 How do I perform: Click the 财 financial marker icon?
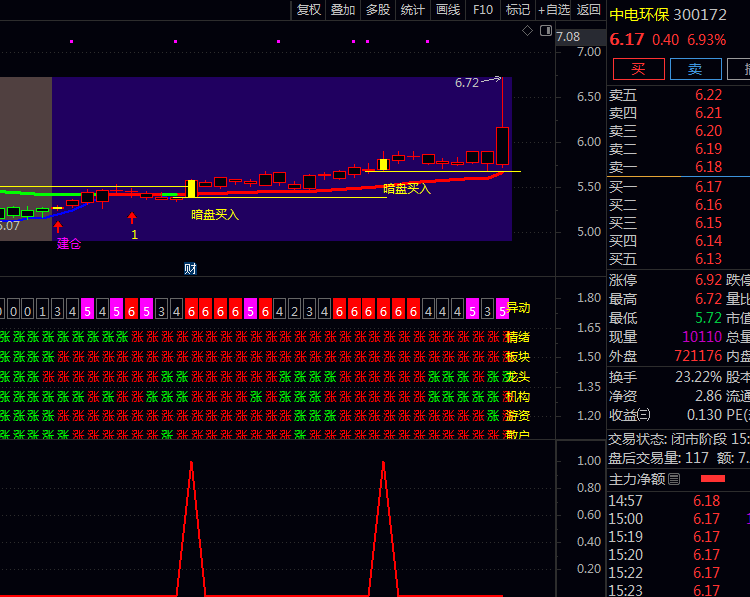click(x=190, y=268)
